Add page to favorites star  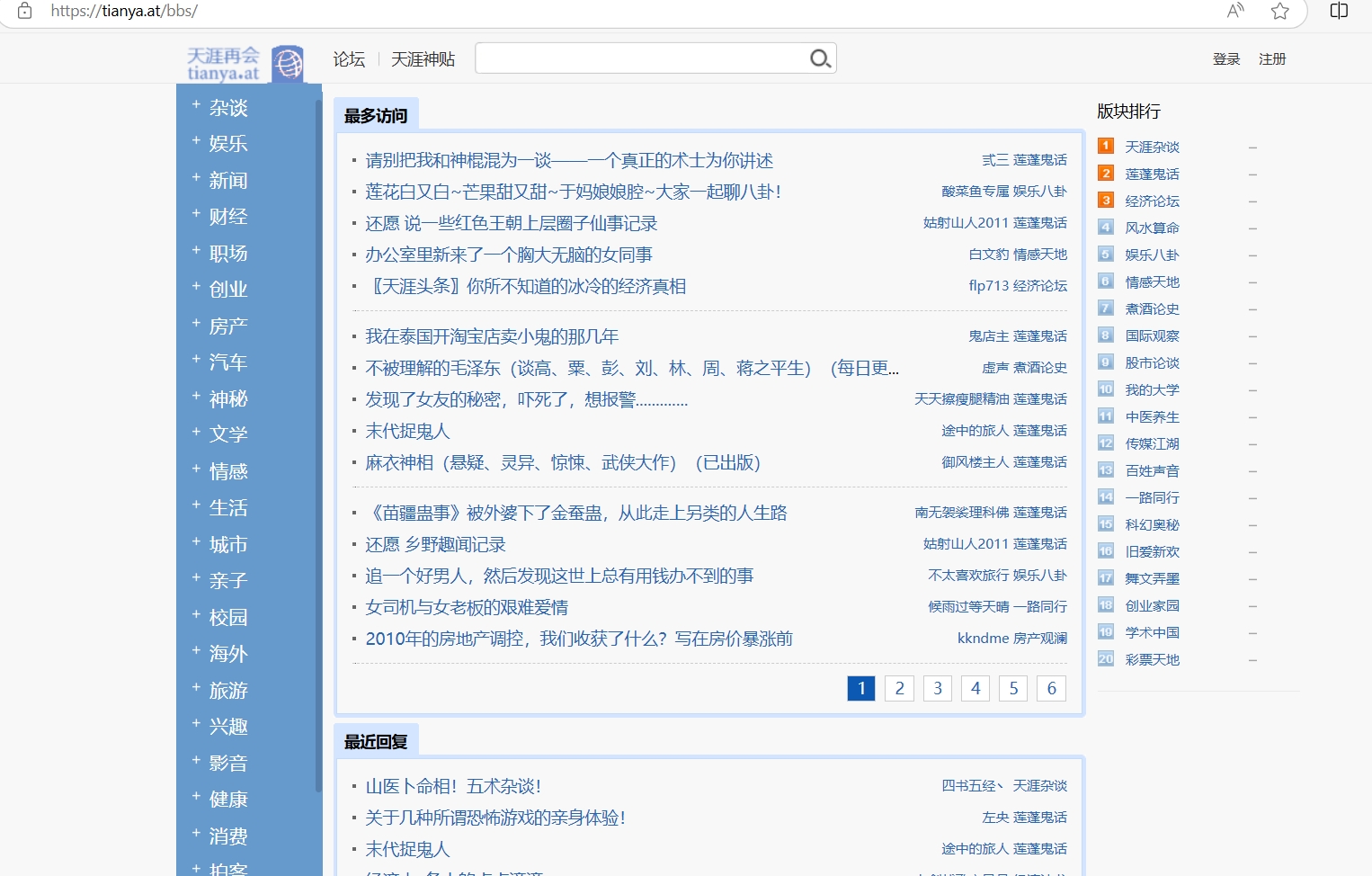1280,11
